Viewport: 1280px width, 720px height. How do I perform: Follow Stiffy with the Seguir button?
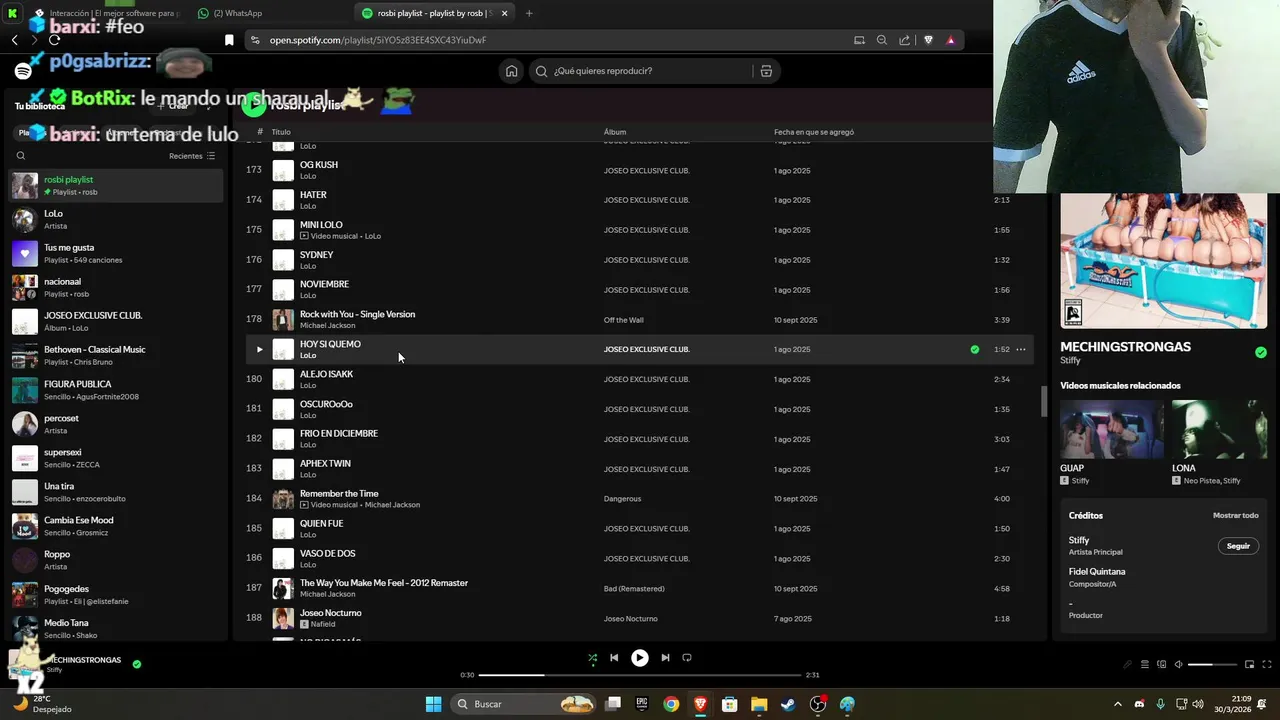[1238, 546]
